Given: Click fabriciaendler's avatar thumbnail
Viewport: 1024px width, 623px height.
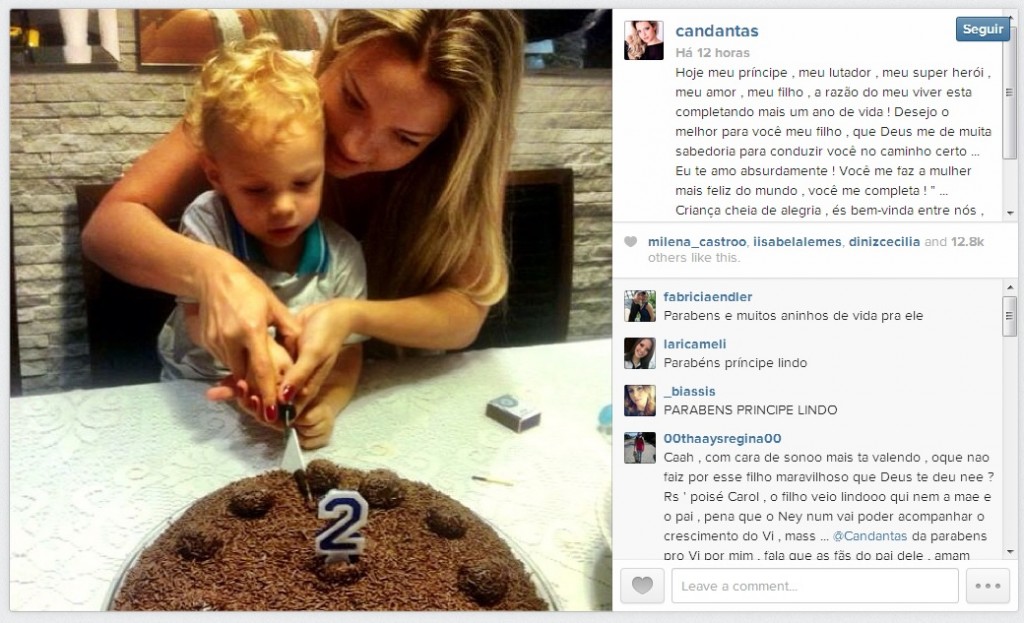Looking at the screenshot, I should pos(639,306).
